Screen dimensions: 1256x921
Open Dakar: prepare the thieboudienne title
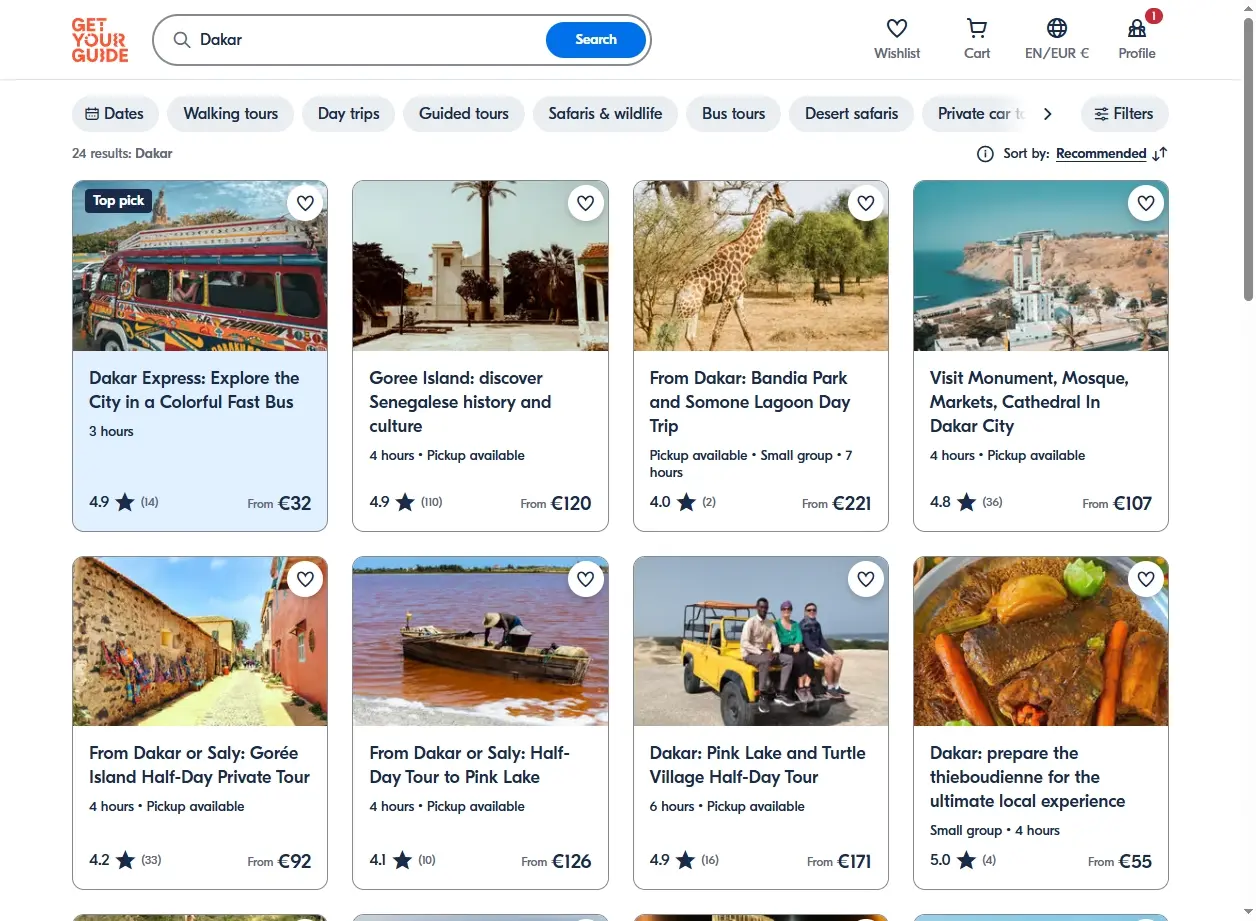pyautogui.click(x=1028, y=777)
